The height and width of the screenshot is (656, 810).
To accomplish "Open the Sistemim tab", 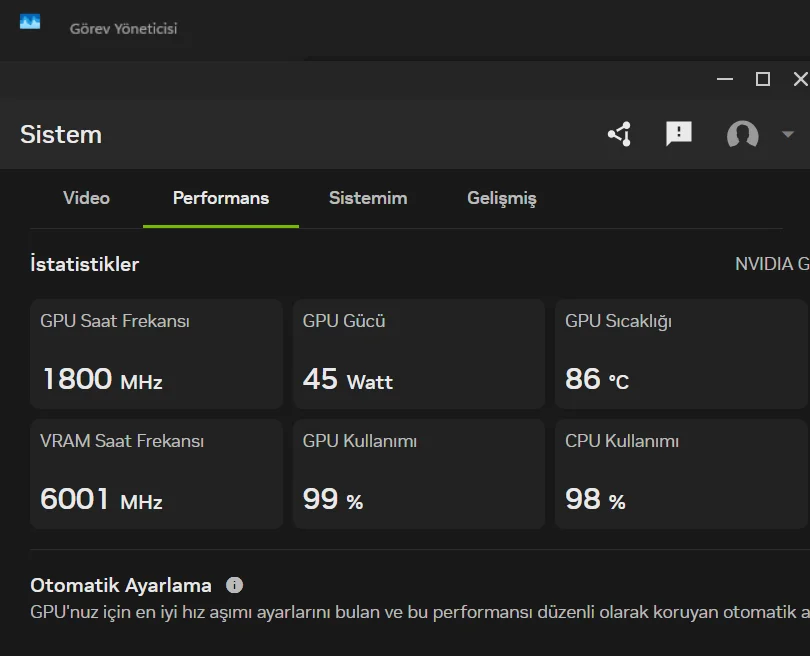I will click(x=368, y=198).
